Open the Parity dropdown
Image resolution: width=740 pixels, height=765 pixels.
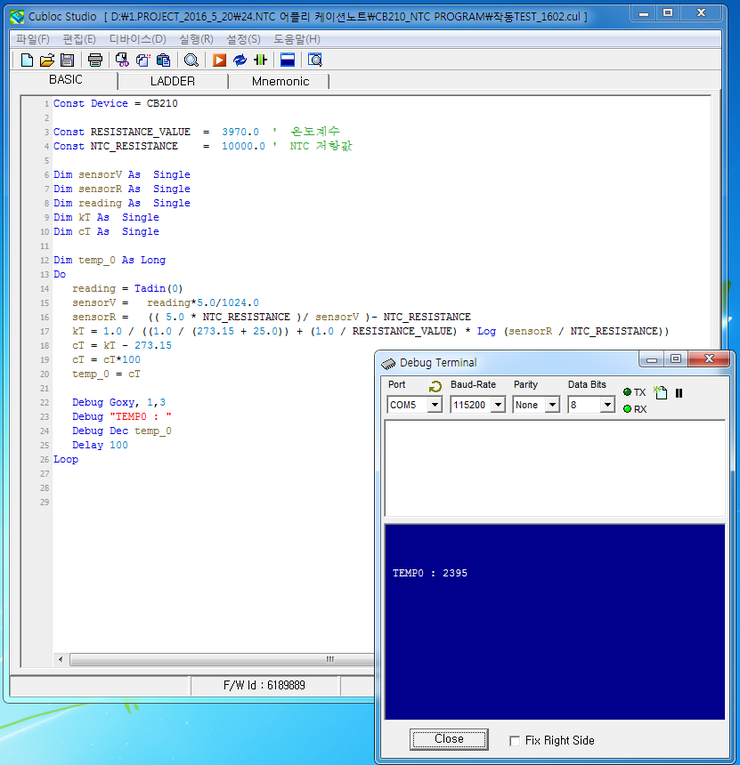click(x=551, y=405)
